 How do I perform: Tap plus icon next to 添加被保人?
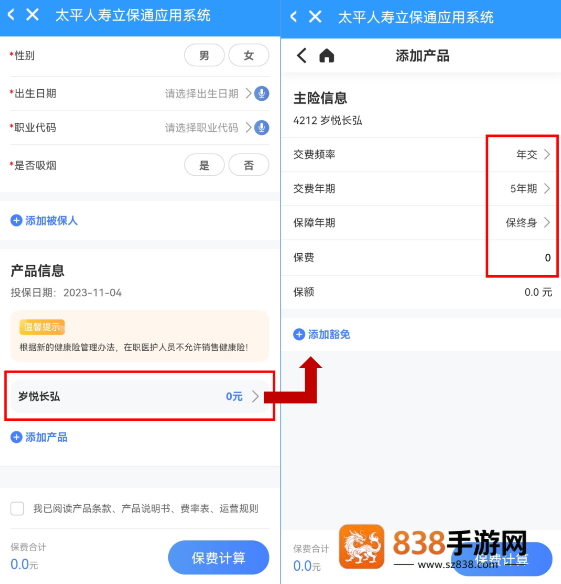(x=16, y=220)
